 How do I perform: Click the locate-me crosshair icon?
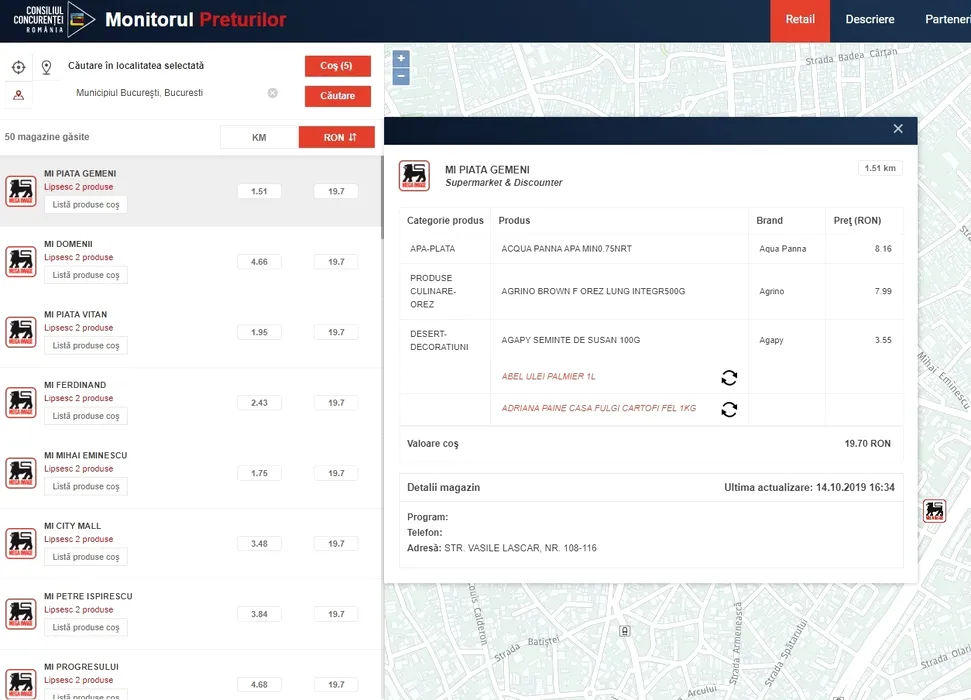point(18,67)
